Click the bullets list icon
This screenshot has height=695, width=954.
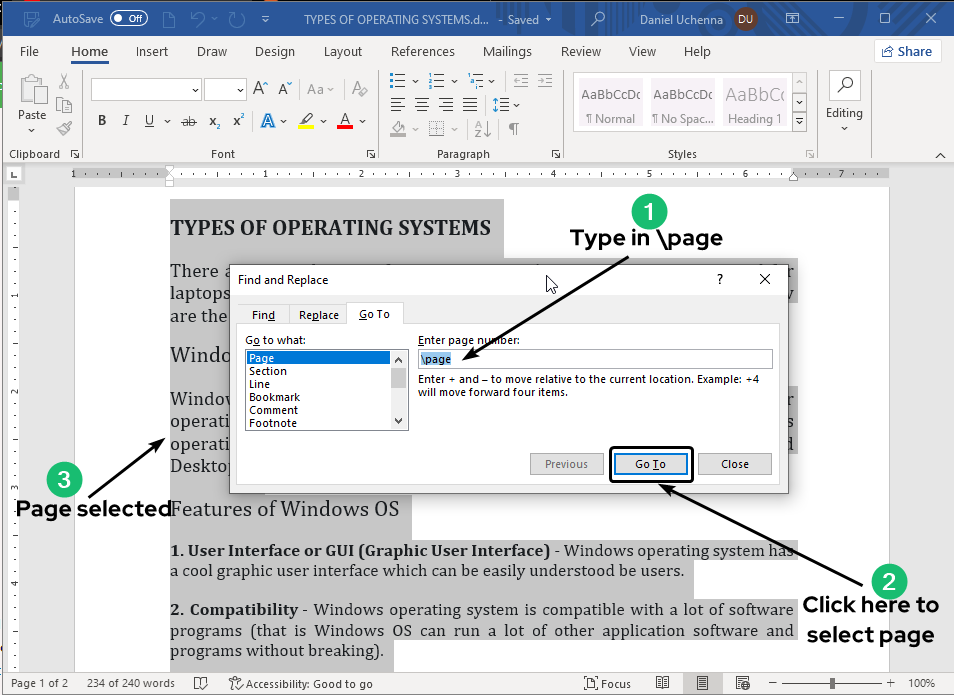(x=398, y=80)
